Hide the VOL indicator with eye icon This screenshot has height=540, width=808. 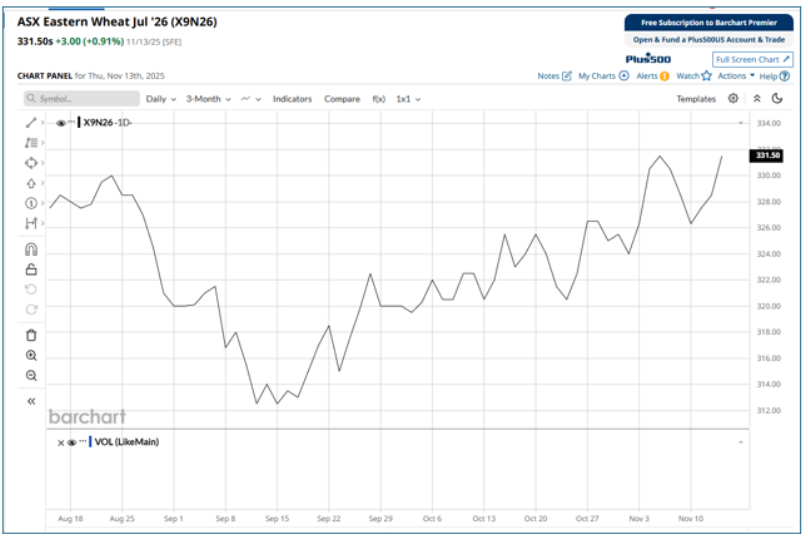pos(71,442)
